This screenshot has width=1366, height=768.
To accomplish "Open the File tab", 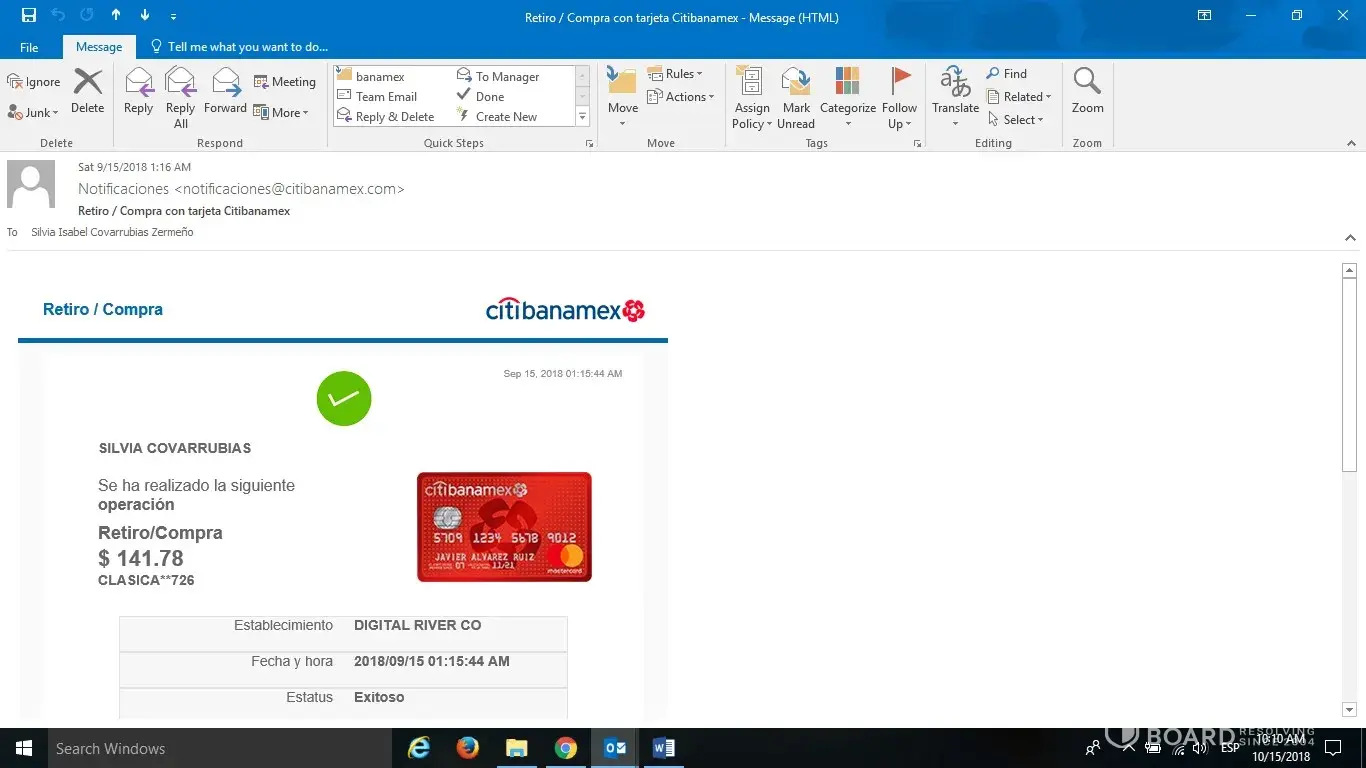I will click(x=29, y=47).
